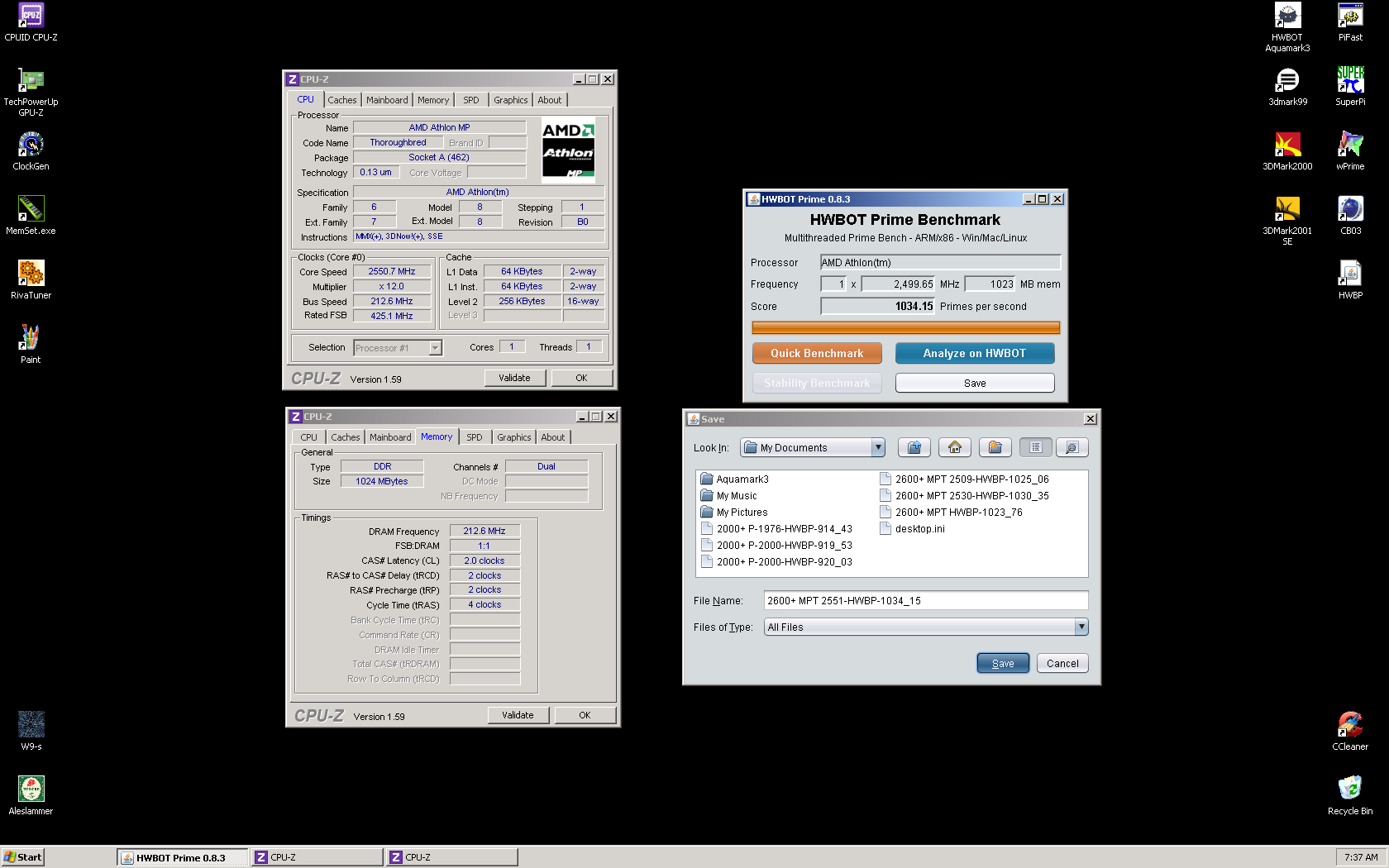
Task: Launch PiFast desktop shortcut
Action: pyautogui.click(x=1350, y=22)
